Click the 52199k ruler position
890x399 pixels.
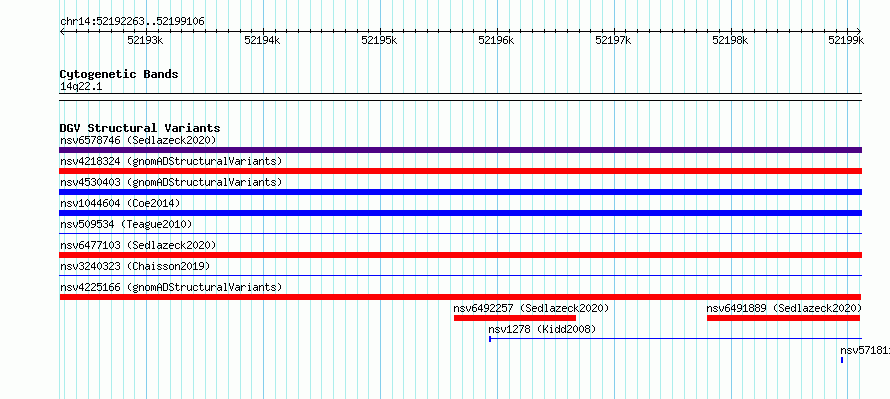coord(846,40)
